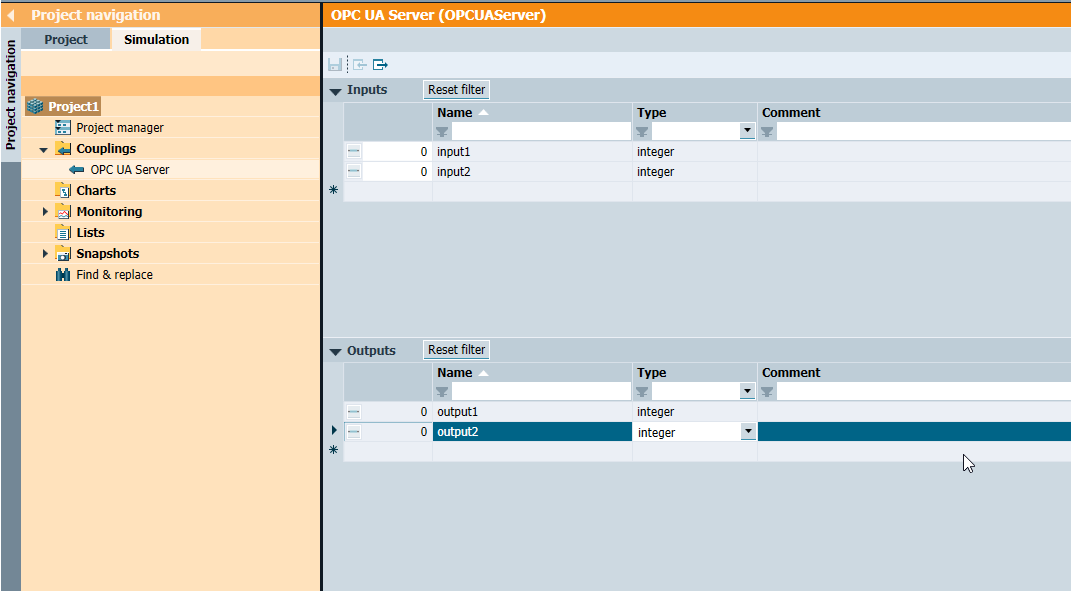
Task: Select the highlighted 'output2' name cell
Action: 532,432
